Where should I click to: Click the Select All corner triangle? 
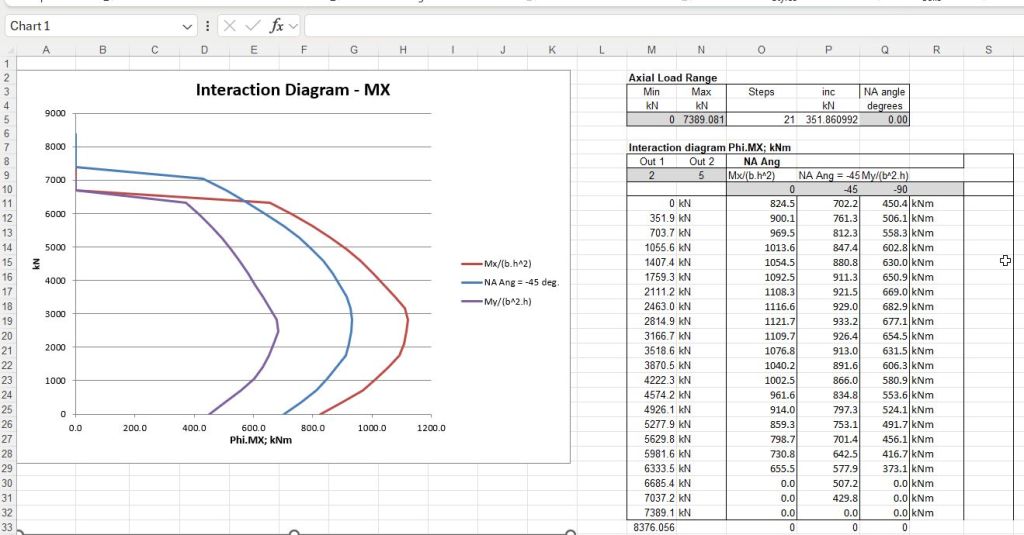tap(9, 49)
